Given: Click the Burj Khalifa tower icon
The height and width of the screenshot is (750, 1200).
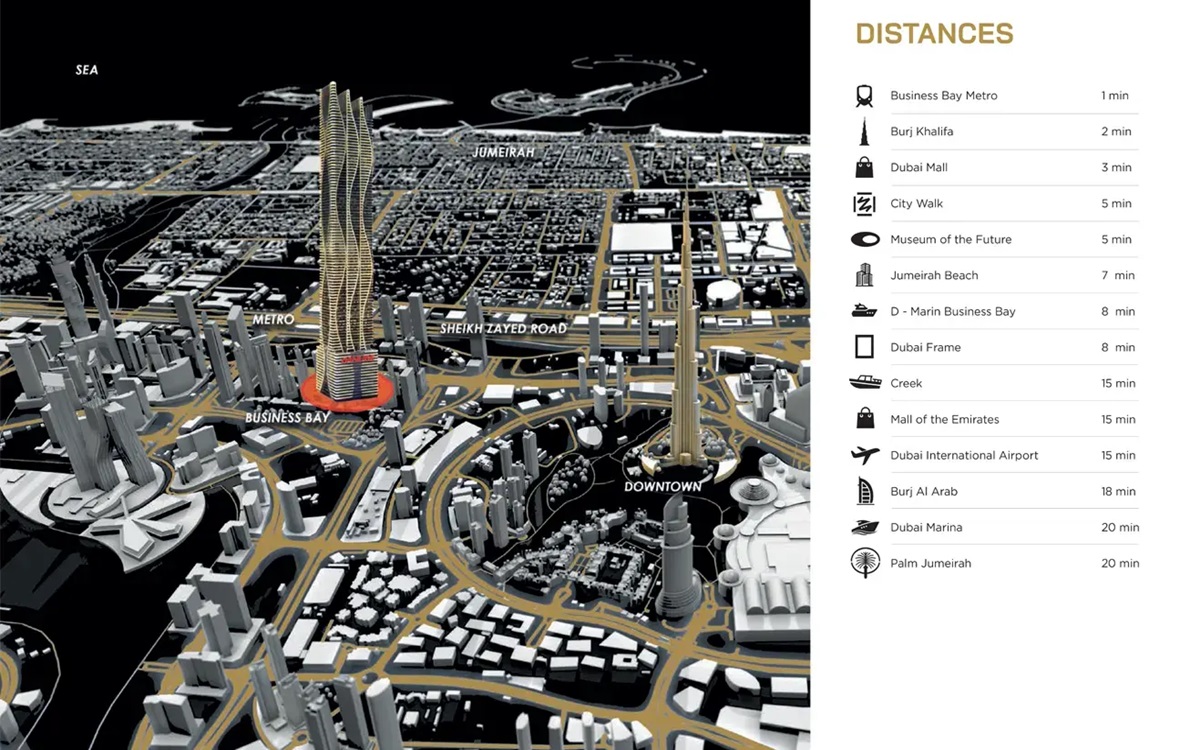Looking at the screenshot, I should [864, 132].
